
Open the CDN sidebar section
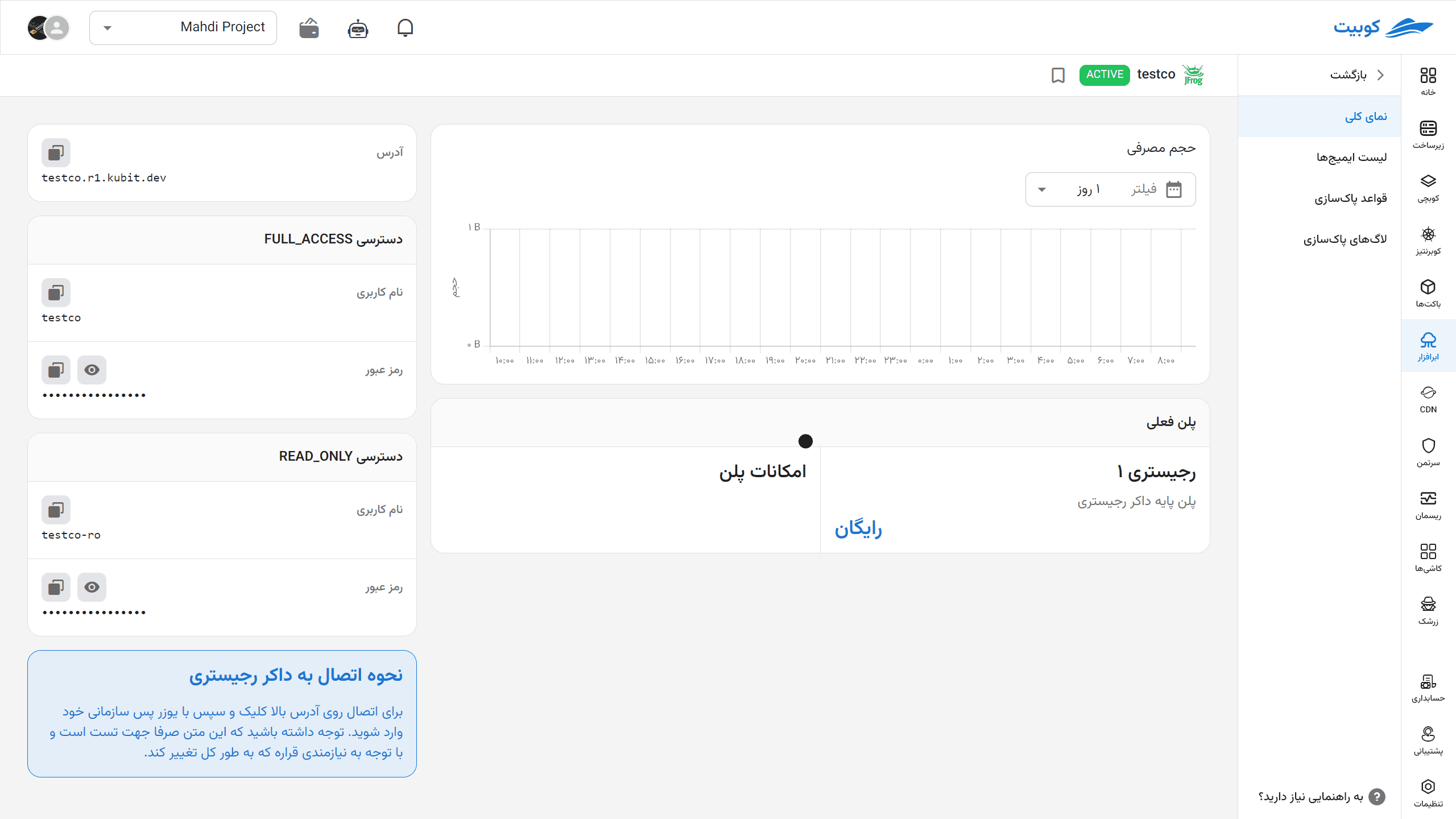pyautogui.click(x=1428, y=399)
